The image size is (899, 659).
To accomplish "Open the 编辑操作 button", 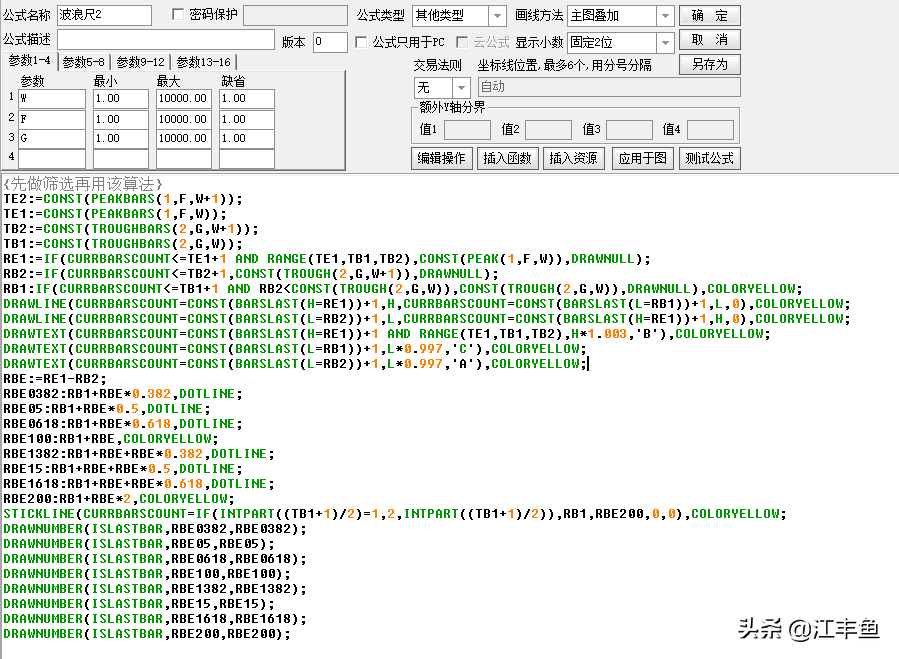I will [441, 158].
